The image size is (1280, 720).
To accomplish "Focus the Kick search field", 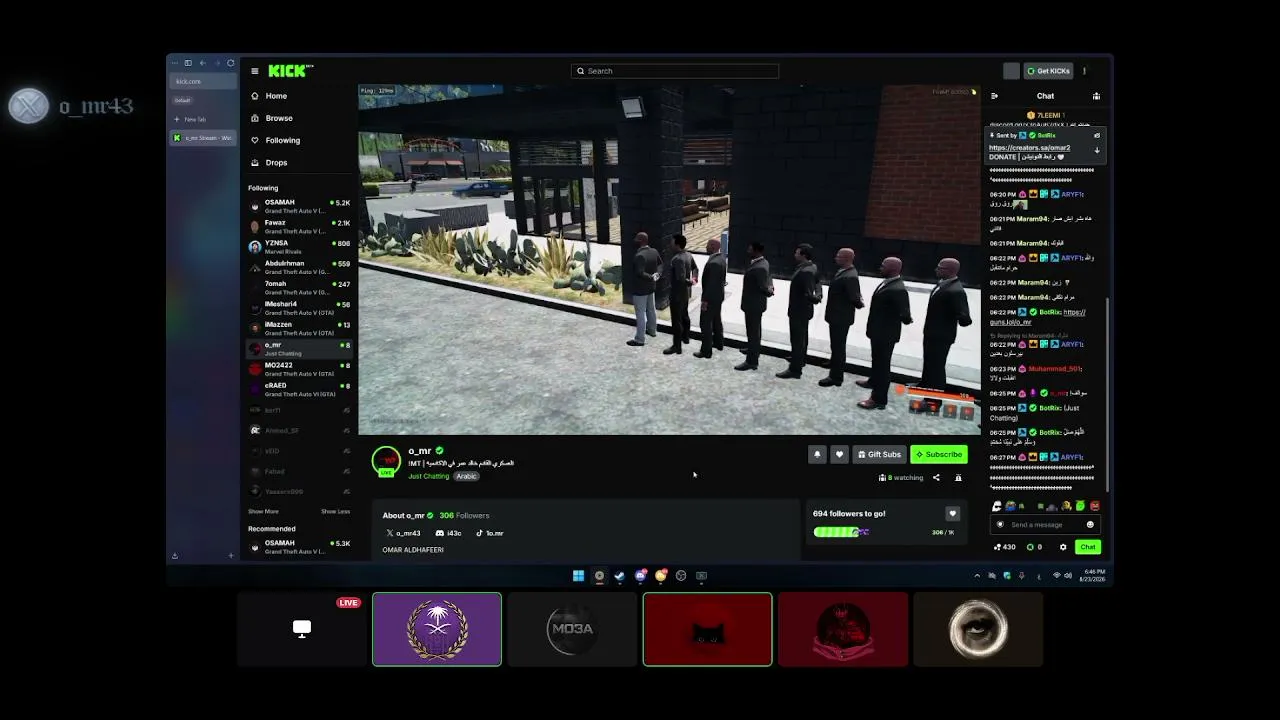I will (675, 71).
